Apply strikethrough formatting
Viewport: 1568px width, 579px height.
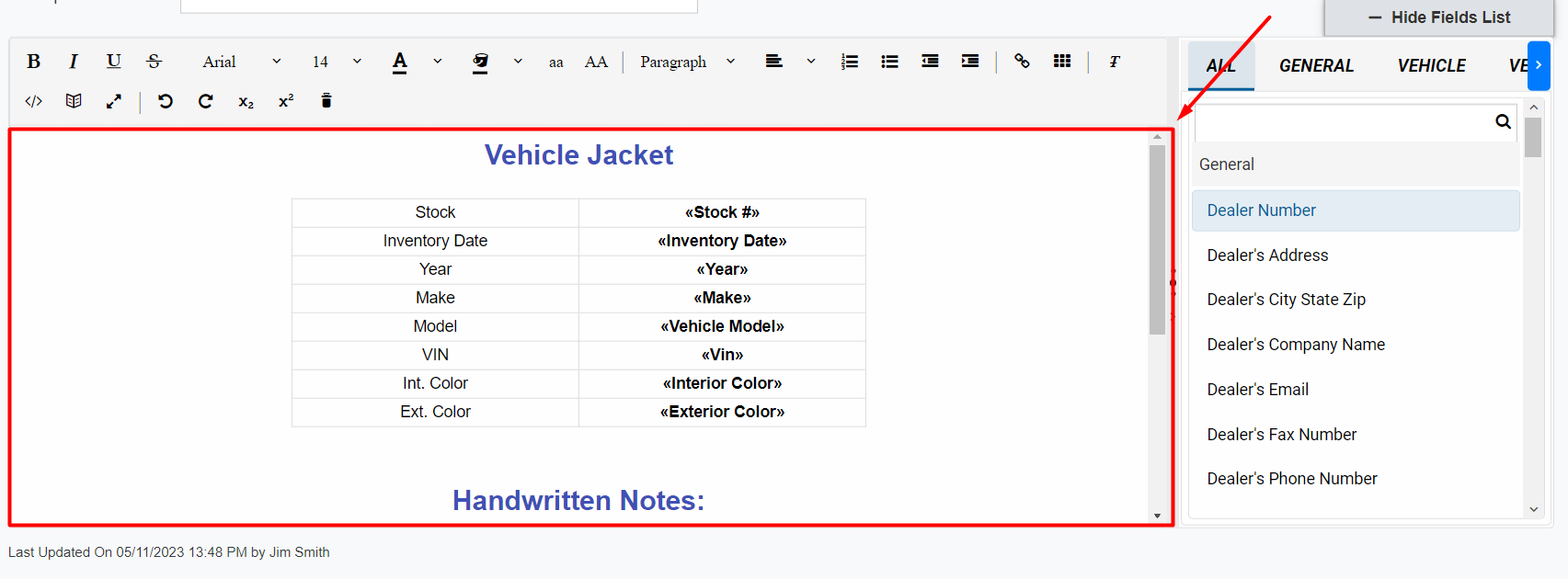tap(155, 62)
